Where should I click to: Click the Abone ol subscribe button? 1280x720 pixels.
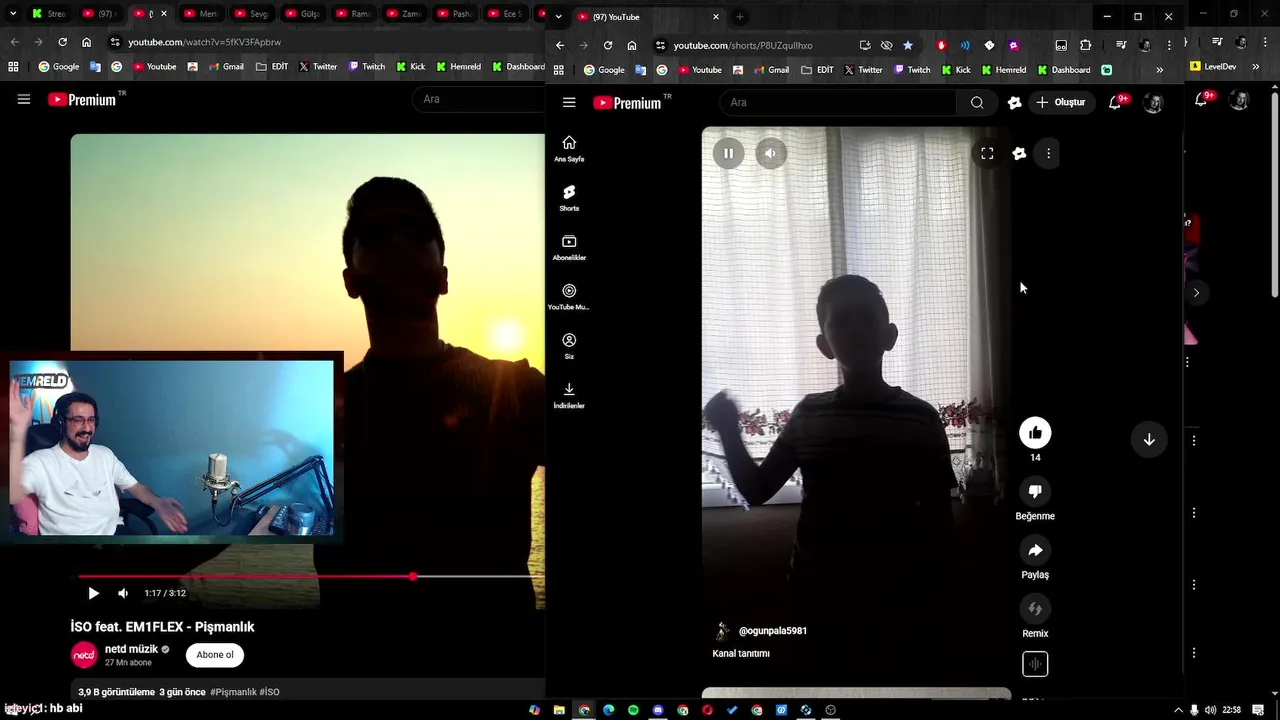[215, 655]
